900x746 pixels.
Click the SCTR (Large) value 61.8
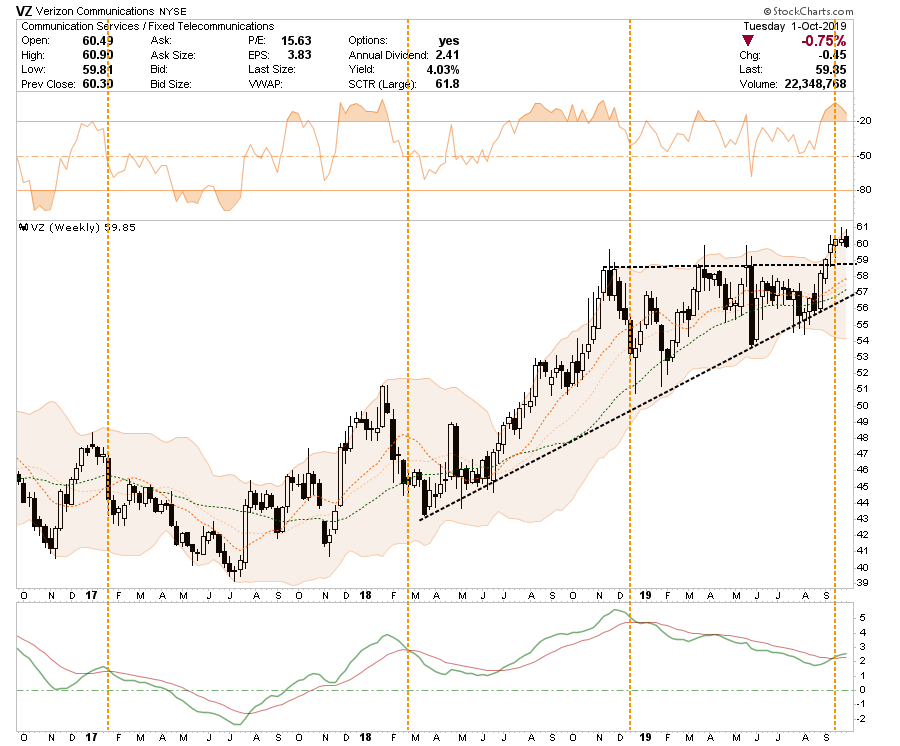[x=448, y=84]
